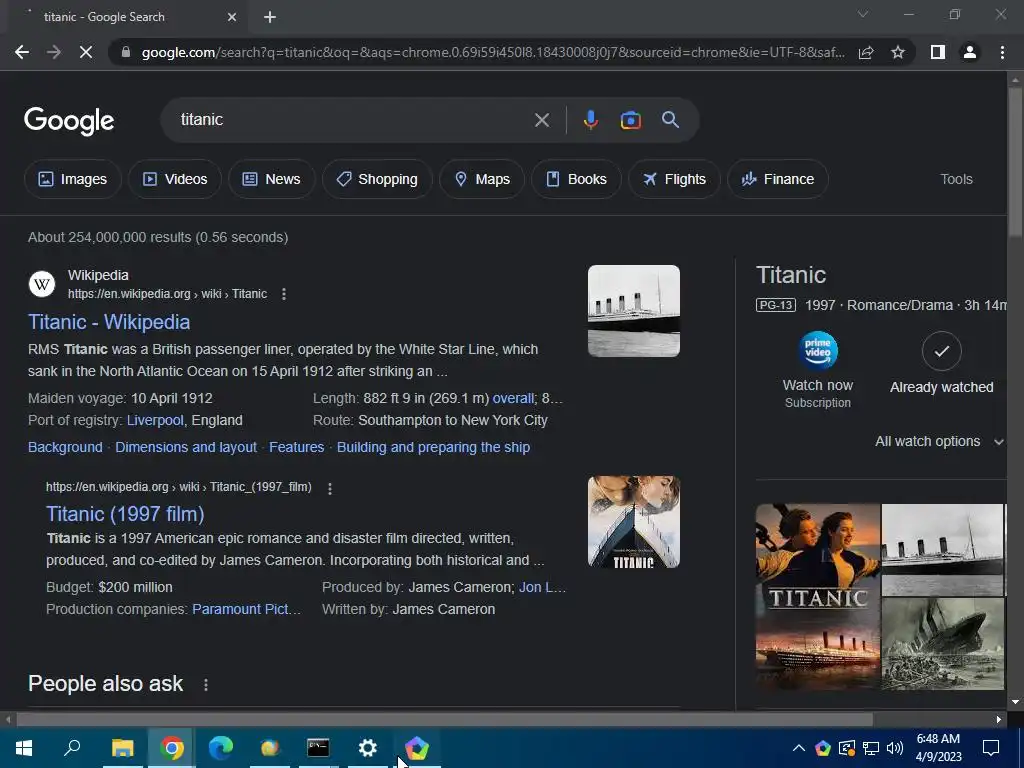The width and height of the screenshot is (1024, 768).
Task: Click the Google logo
Action: [x=69, y=121]
